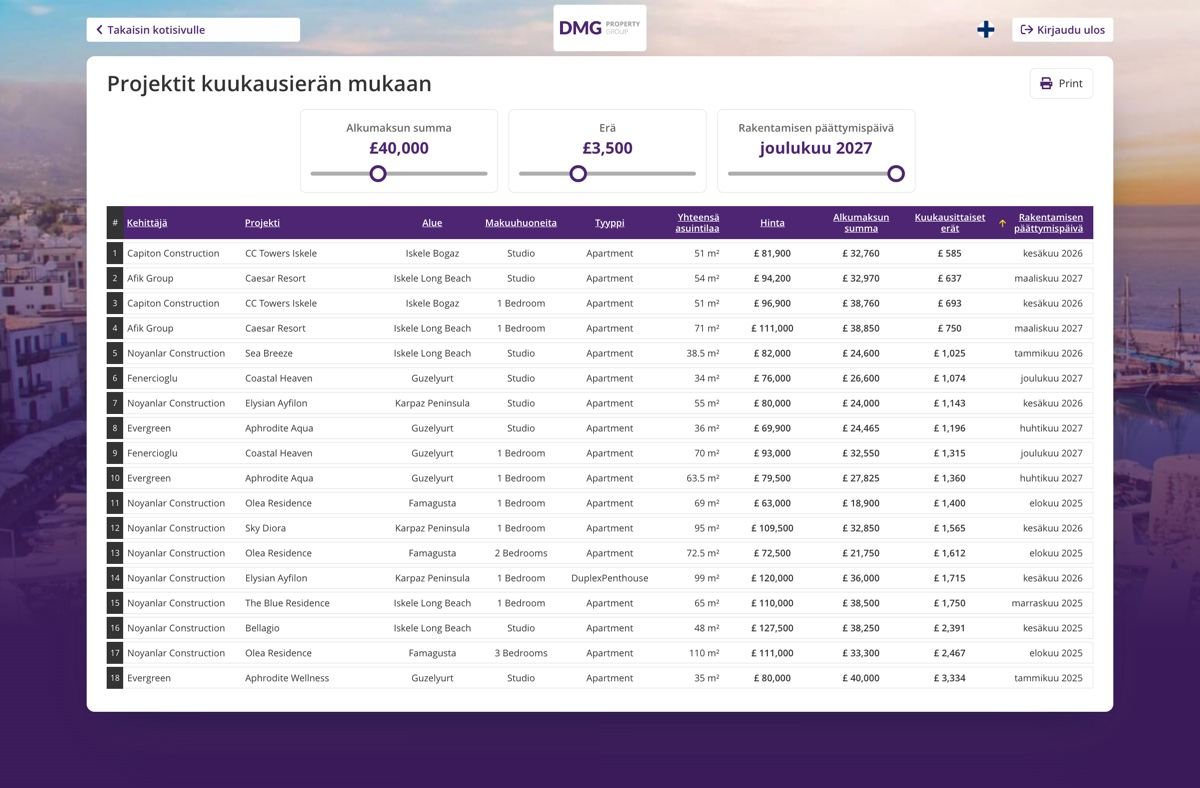The image size is (1200, 788).
Task: Click the Print button
Action: pos(1061,84)
